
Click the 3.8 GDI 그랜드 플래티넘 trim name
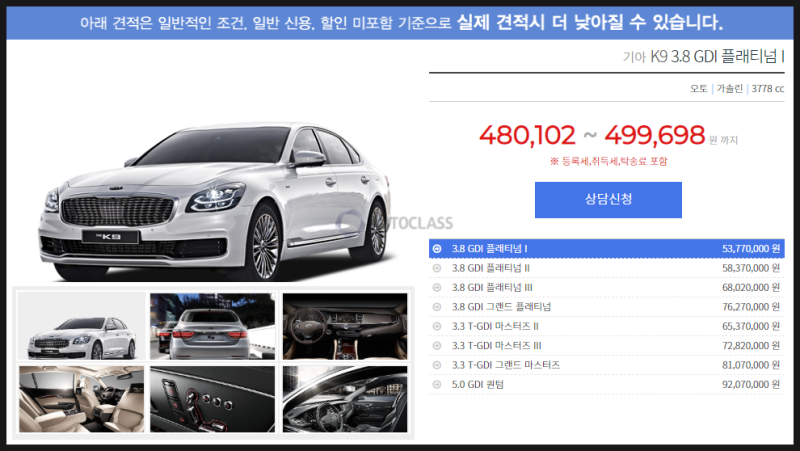coord(501,307)
